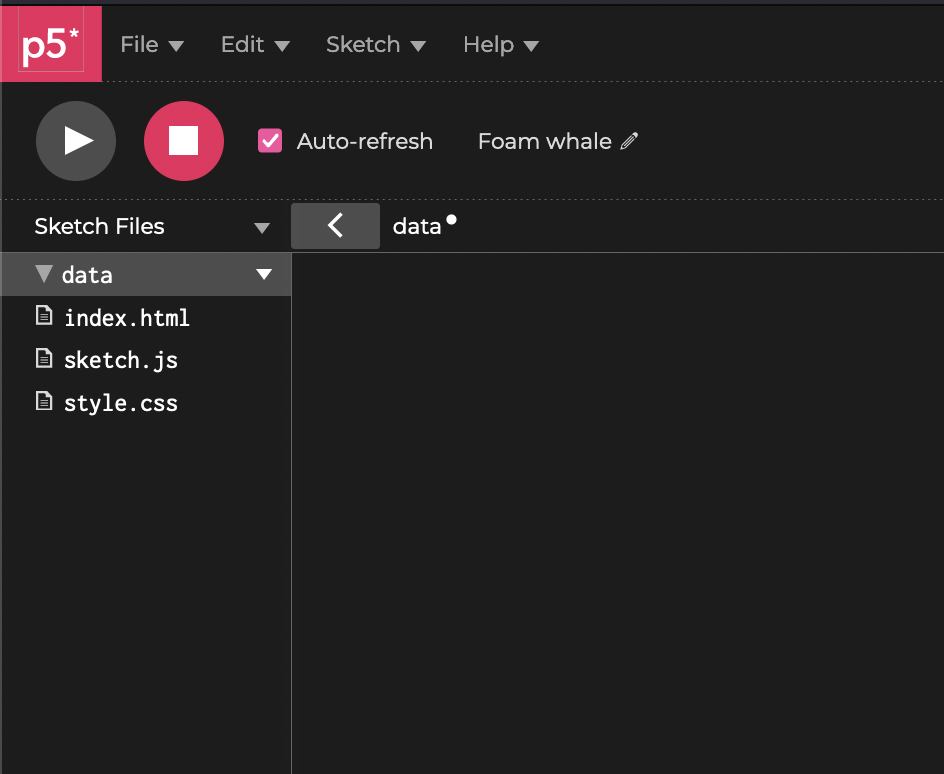Click inside the empty editor area
944x774 pixels.
[x=618, y=513]
